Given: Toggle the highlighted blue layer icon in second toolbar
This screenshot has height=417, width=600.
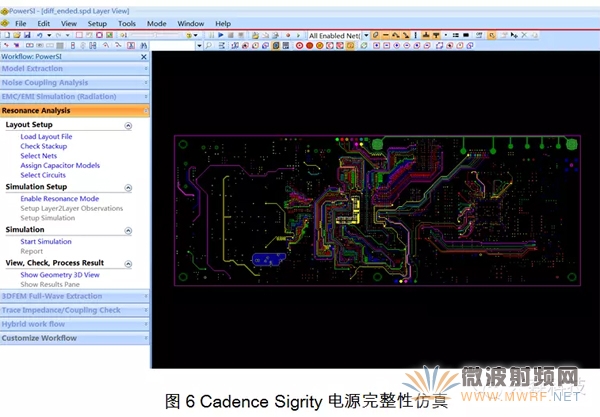Looking at the screenshot, I should point(276,46).
